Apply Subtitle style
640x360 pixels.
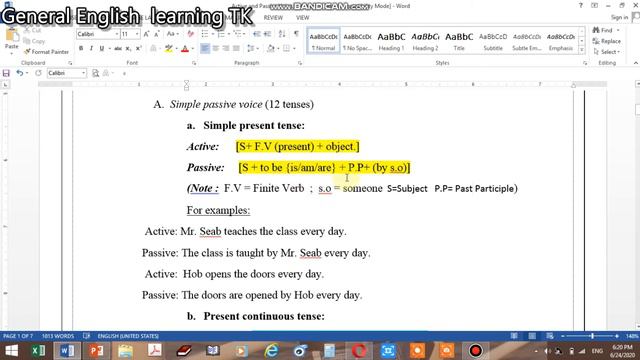[493, 41]
